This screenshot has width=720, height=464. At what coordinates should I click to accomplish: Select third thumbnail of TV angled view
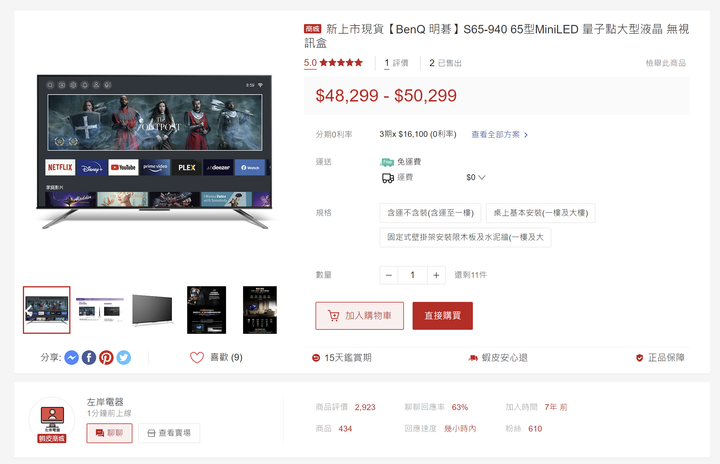pyautogui.click(x=152, y=310)
